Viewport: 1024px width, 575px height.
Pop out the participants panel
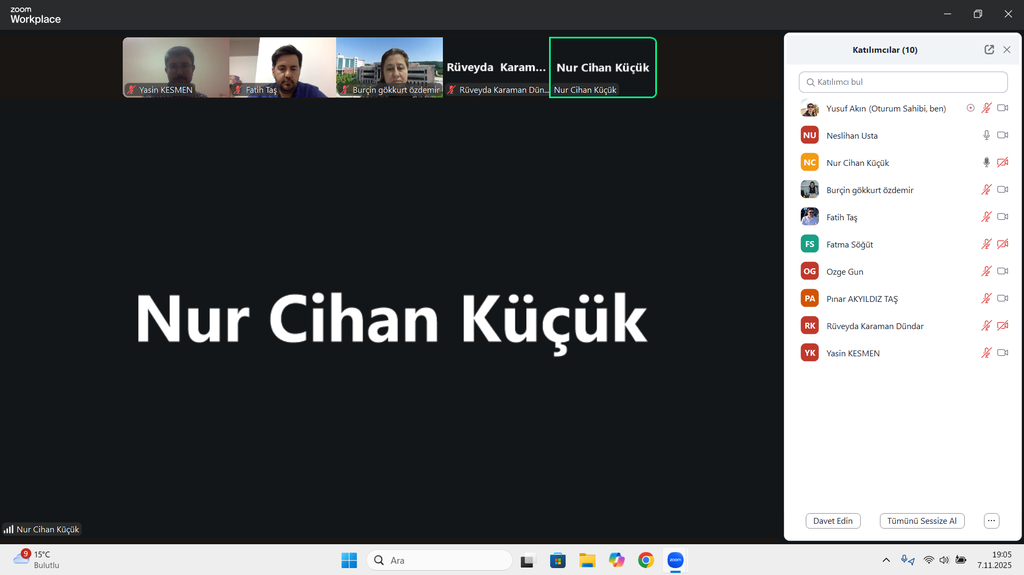coord(989,50)
